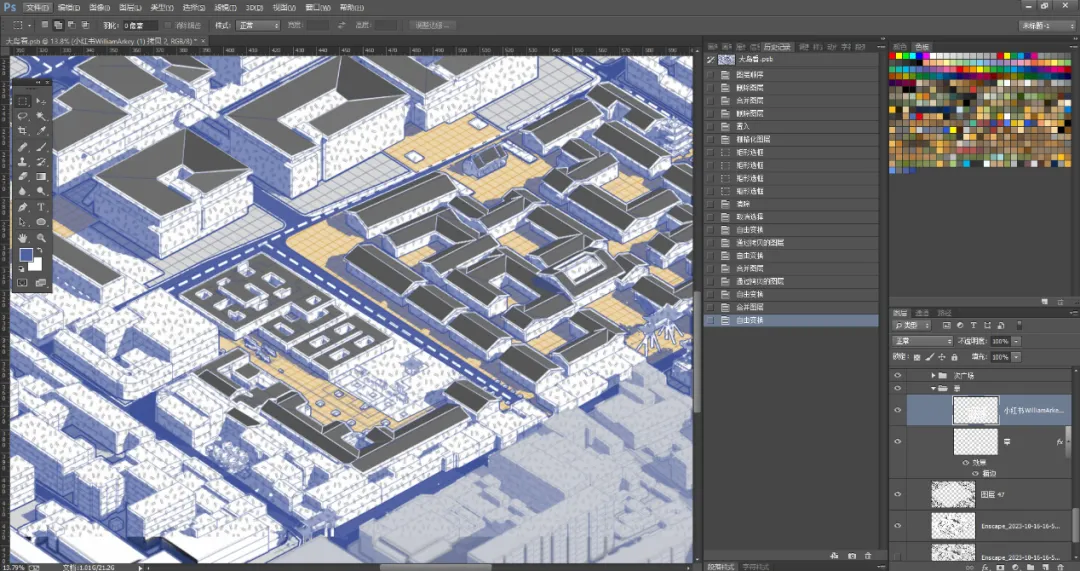Image resolution: width=1080 pixels, height=571 pixels.
Task: Pick the Pen tool
Action: pos(23,207)
